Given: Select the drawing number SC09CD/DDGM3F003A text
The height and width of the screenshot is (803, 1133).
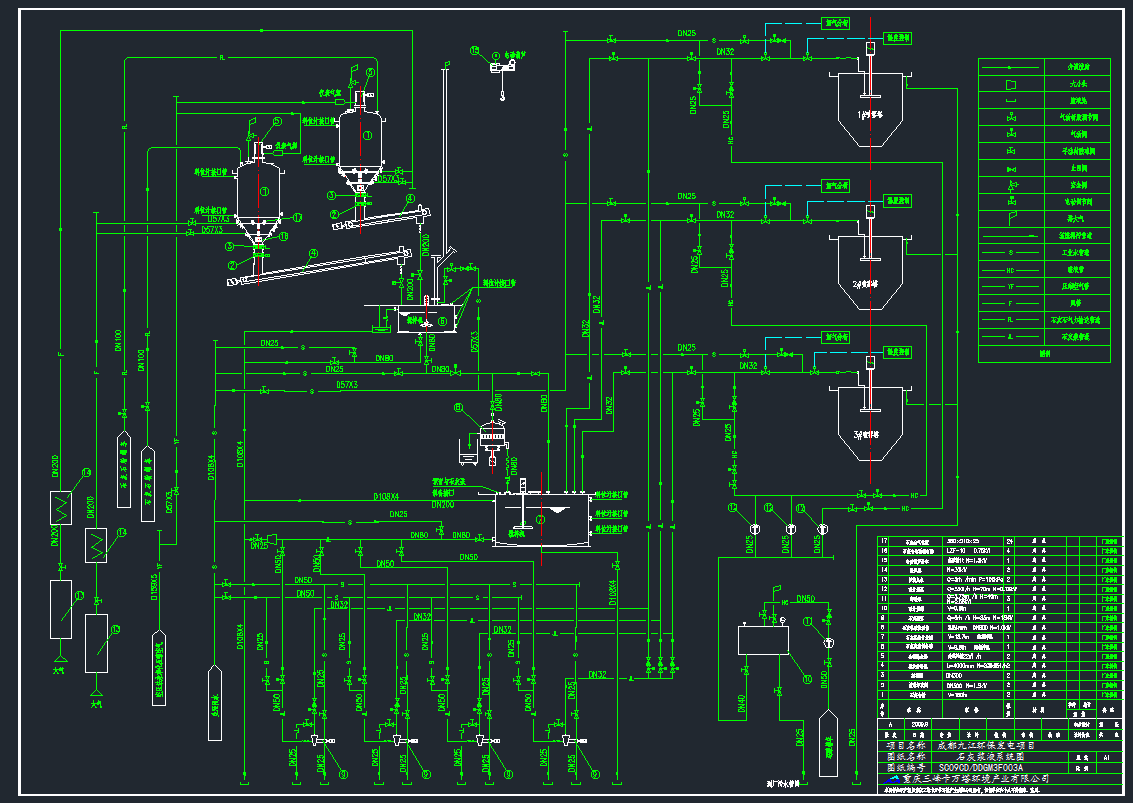Looking at the screenshot, I should [980, 767].
